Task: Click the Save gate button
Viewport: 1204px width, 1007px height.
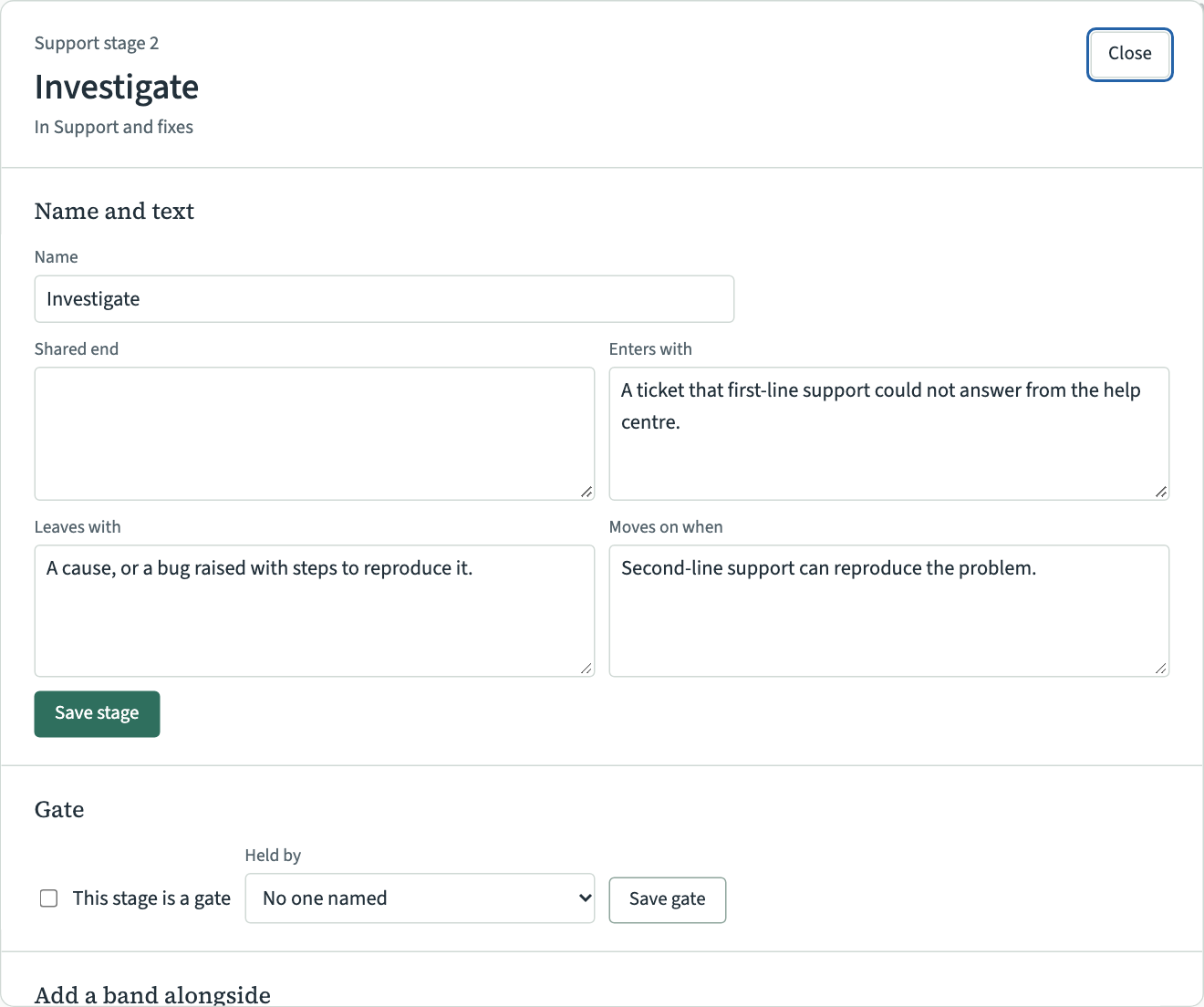Action: tap(667, 899)
